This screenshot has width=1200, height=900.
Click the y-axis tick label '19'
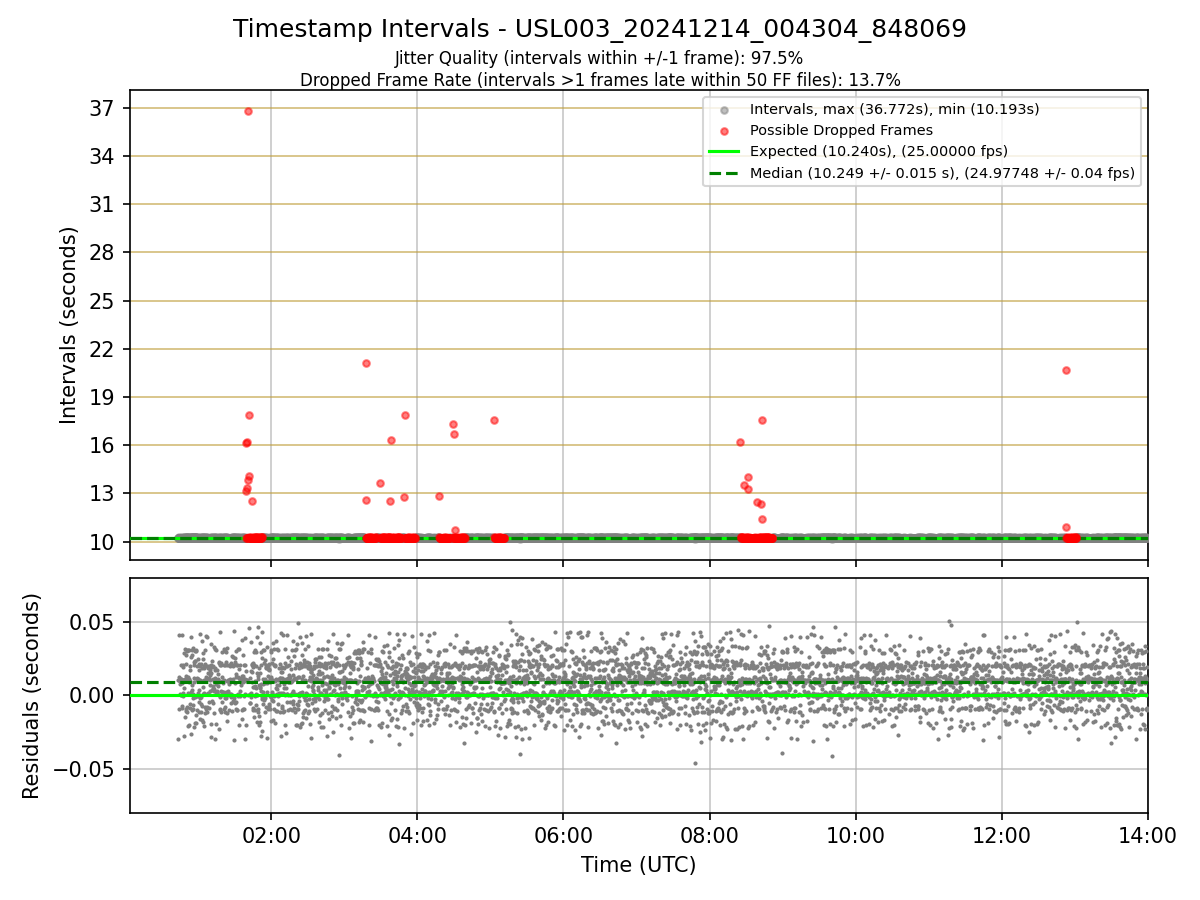tap(104, 397)
